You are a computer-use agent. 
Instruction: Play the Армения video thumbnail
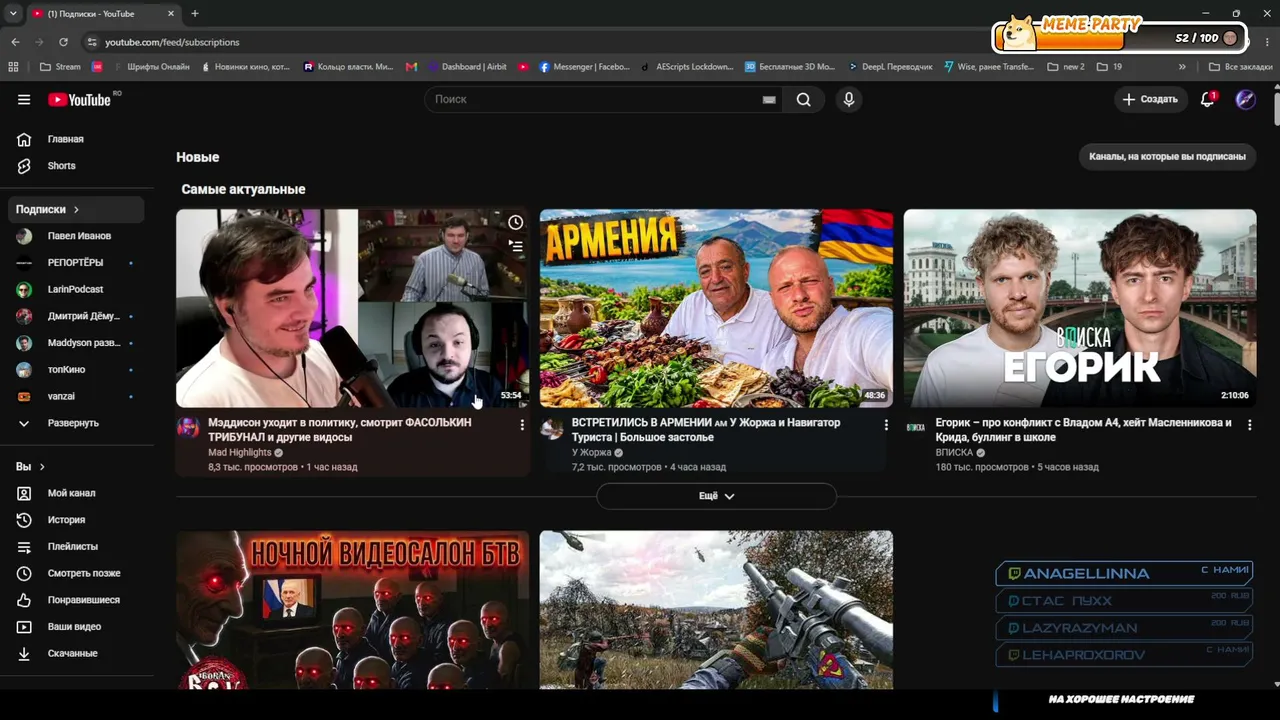(716, 308)
